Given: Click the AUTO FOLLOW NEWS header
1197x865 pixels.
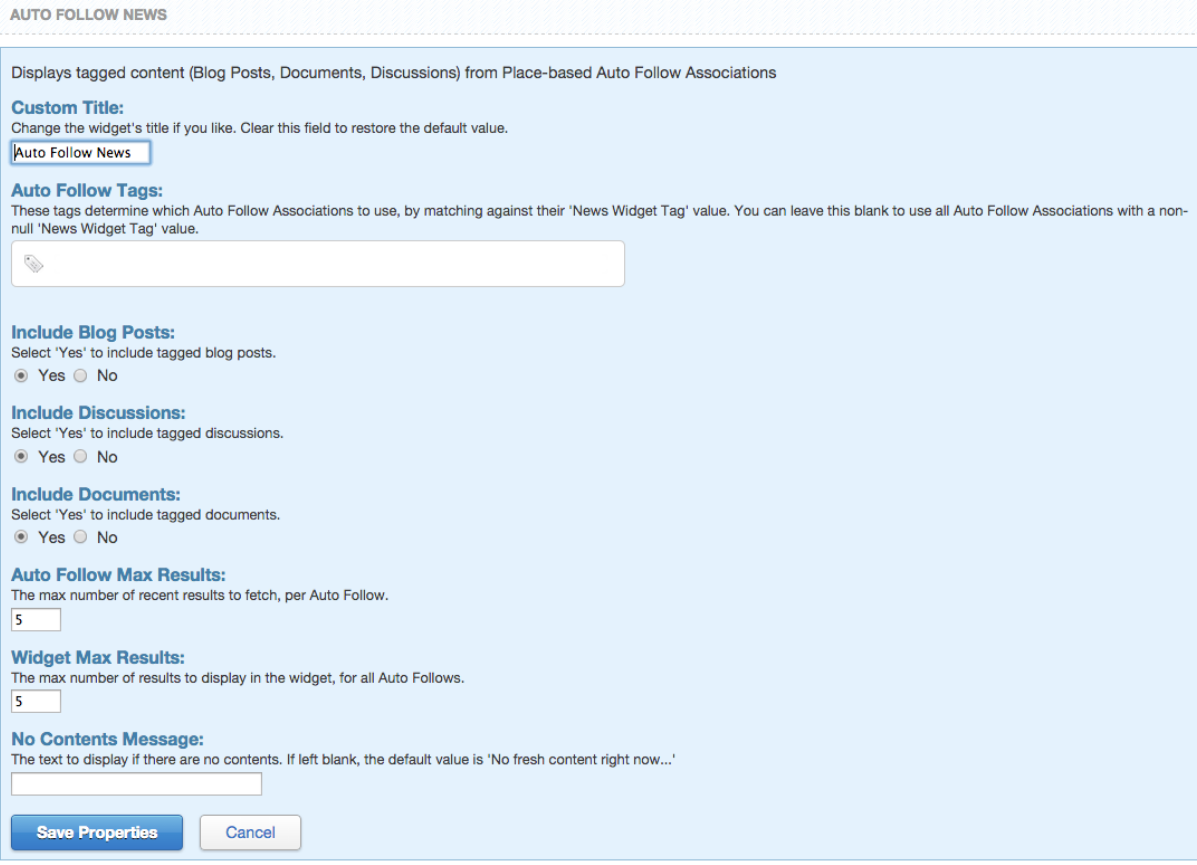Looking at the screenshot, I should [88, 15].
